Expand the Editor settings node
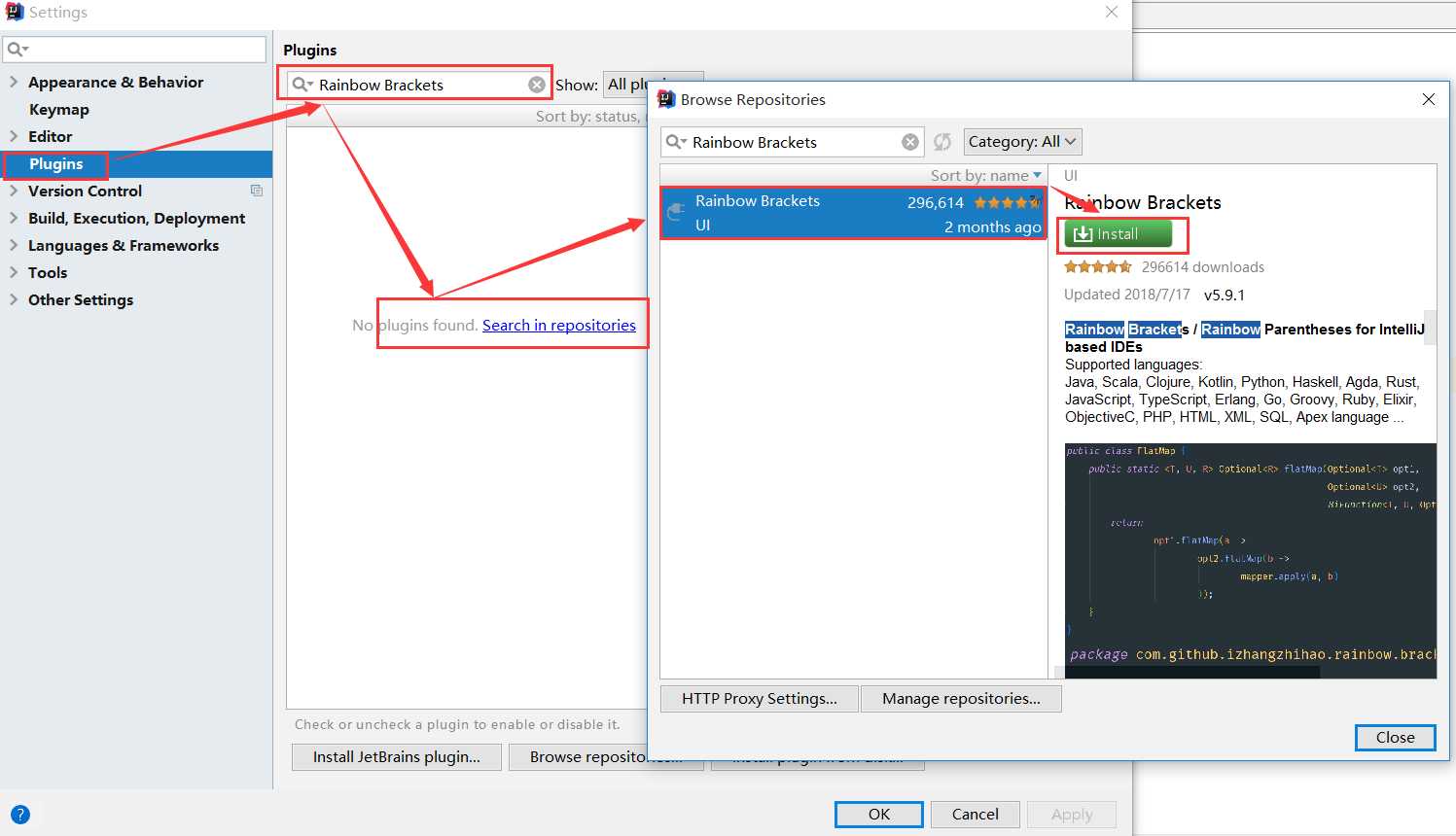 [x=14, y=136]
